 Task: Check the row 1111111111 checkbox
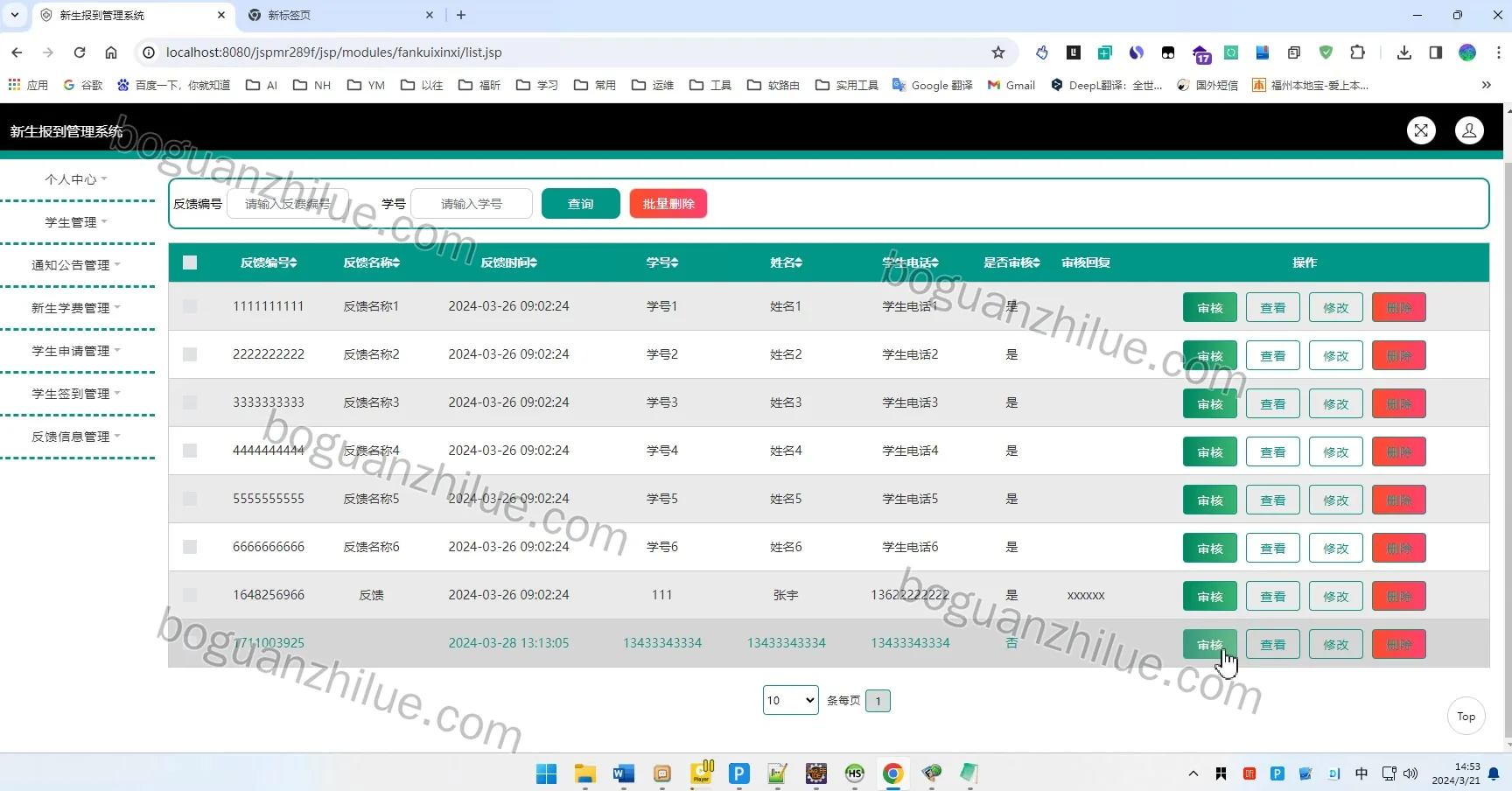click(x=190, y=306)
